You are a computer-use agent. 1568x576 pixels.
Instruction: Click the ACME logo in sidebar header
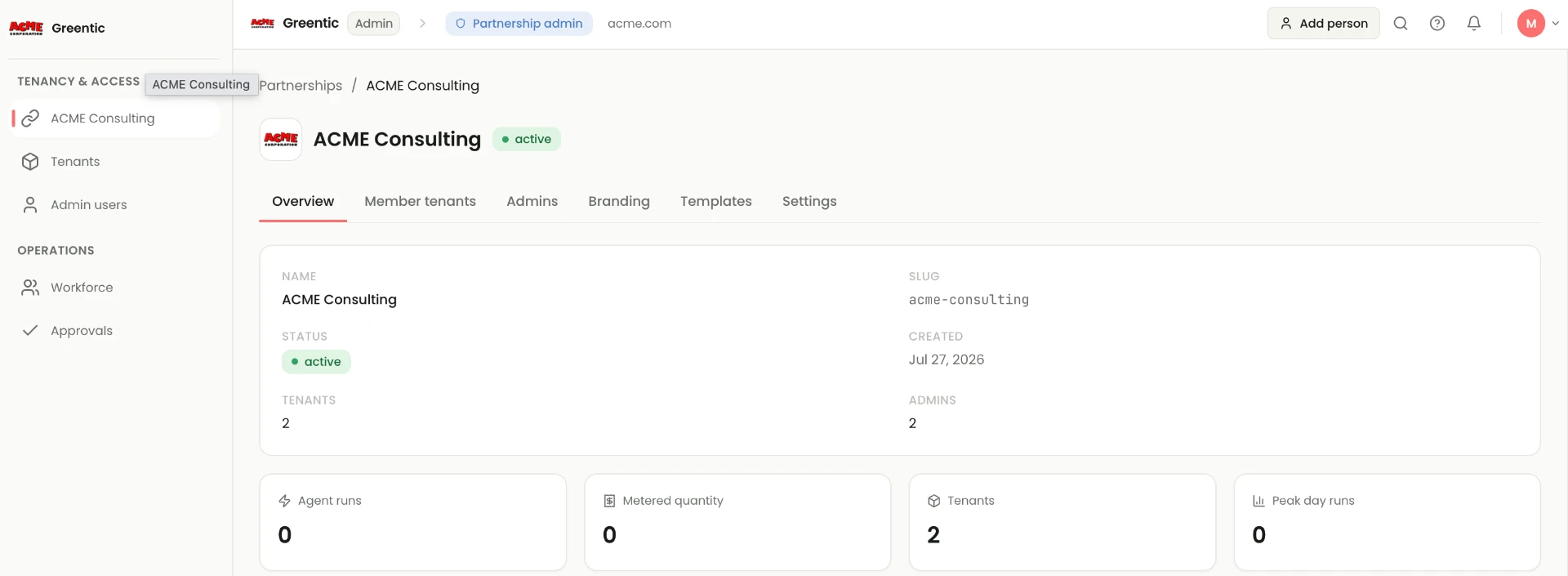[x=26, y=28]
